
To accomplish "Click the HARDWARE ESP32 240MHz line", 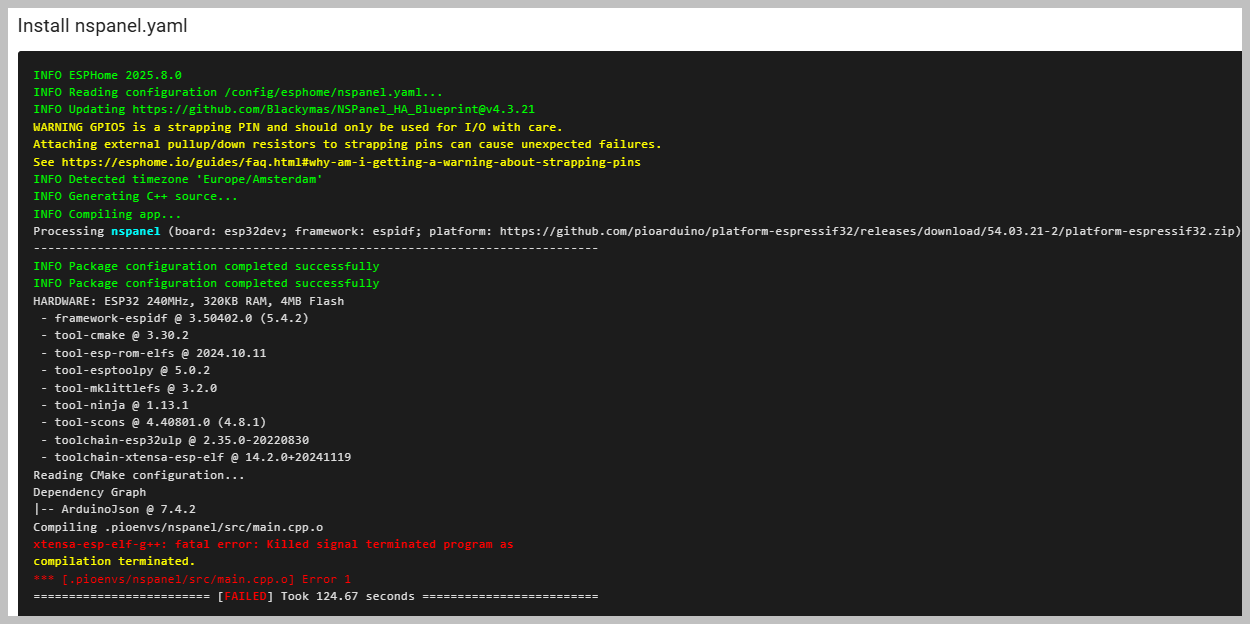I will click(x=188, y=301).
